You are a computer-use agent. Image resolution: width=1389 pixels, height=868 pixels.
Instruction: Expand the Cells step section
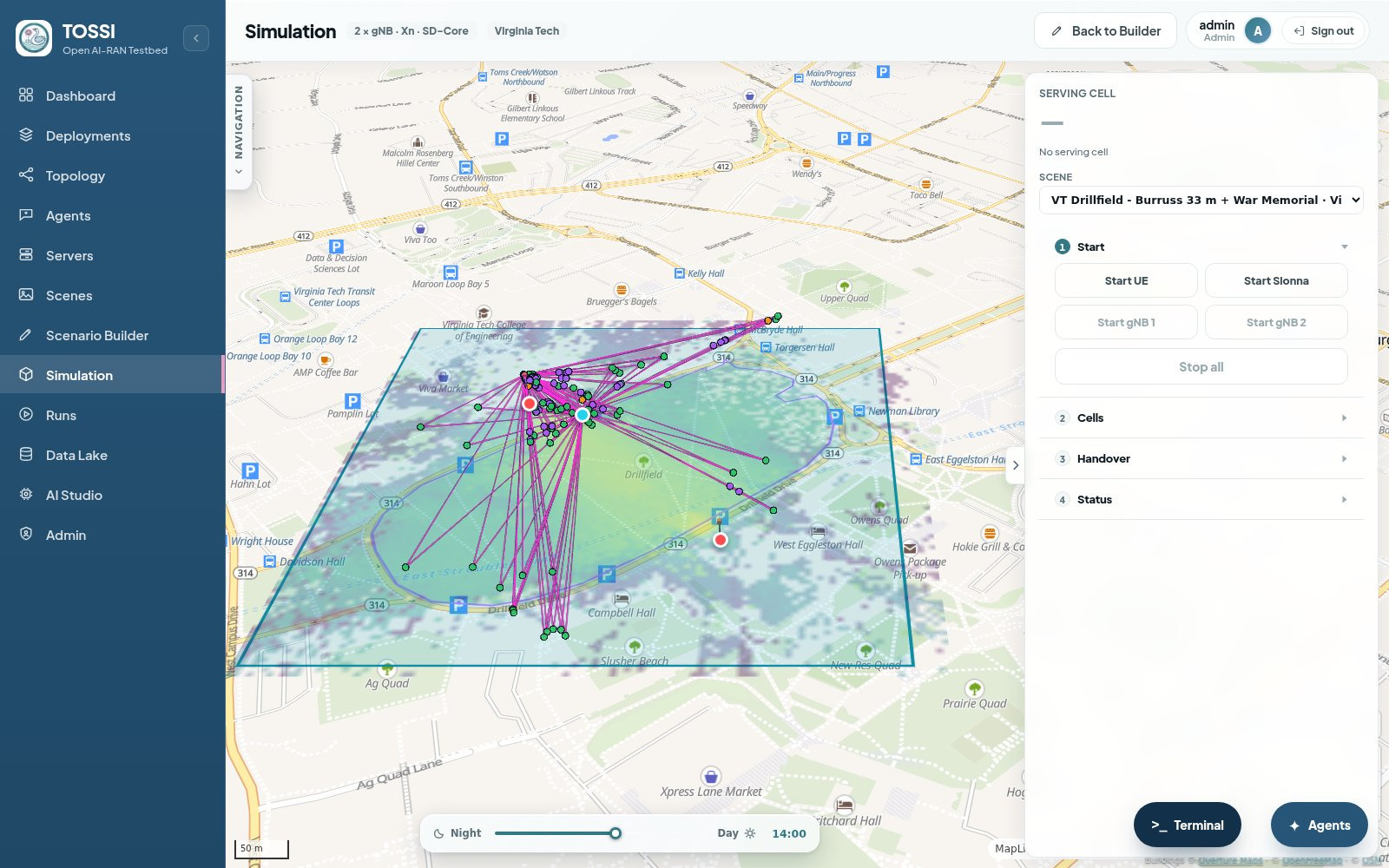pos(1201,418)
